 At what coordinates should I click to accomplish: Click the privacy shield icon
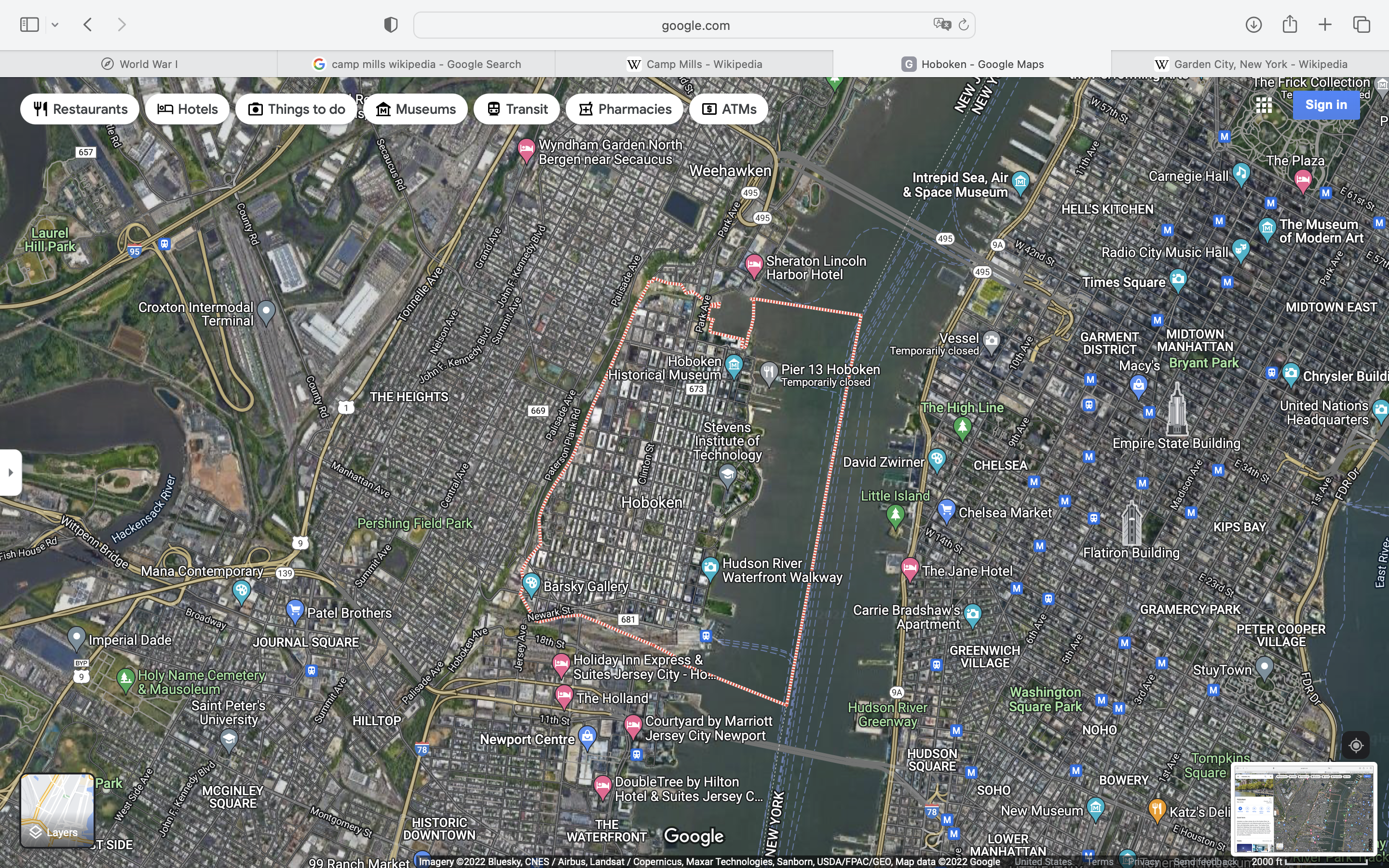pyautogui.click(x=391, y=25)
